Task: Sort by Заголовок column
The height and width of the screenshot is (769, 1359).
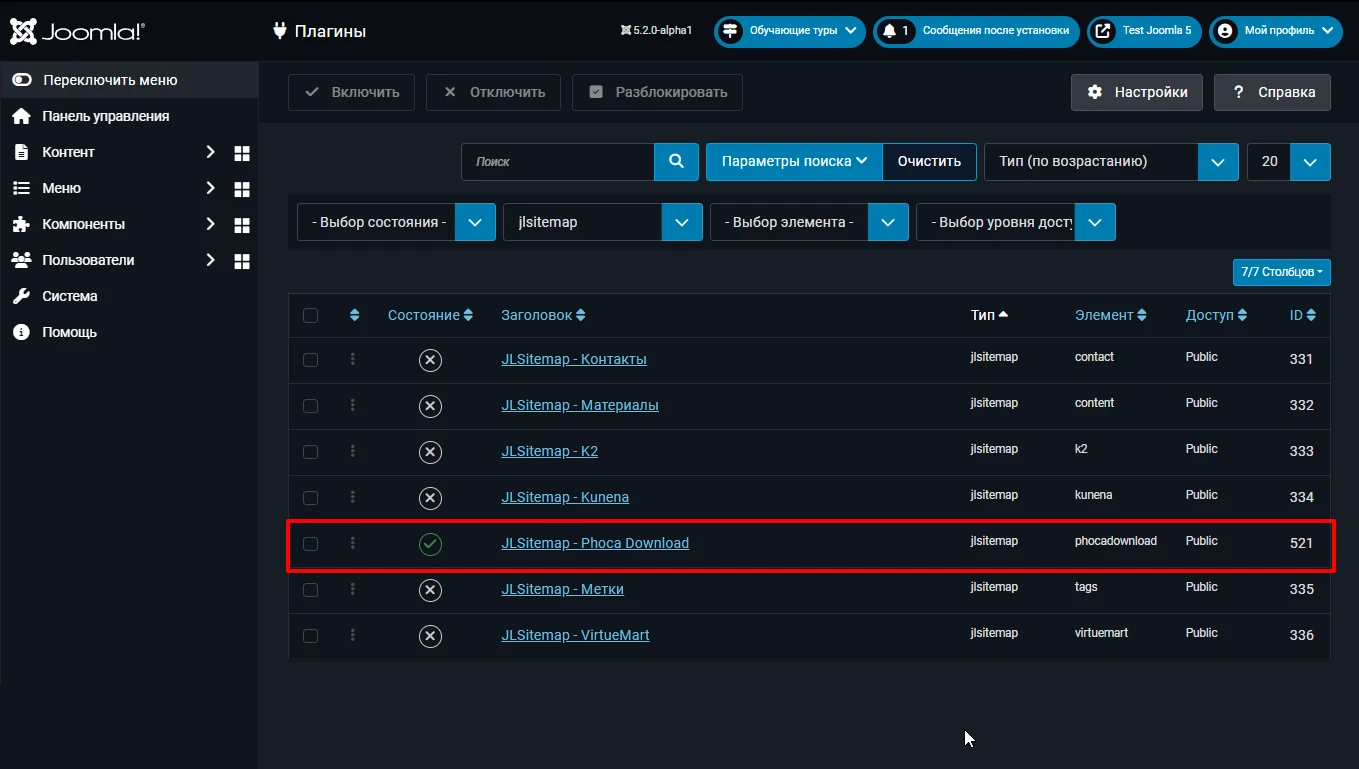Action: (x=543, y=315)
